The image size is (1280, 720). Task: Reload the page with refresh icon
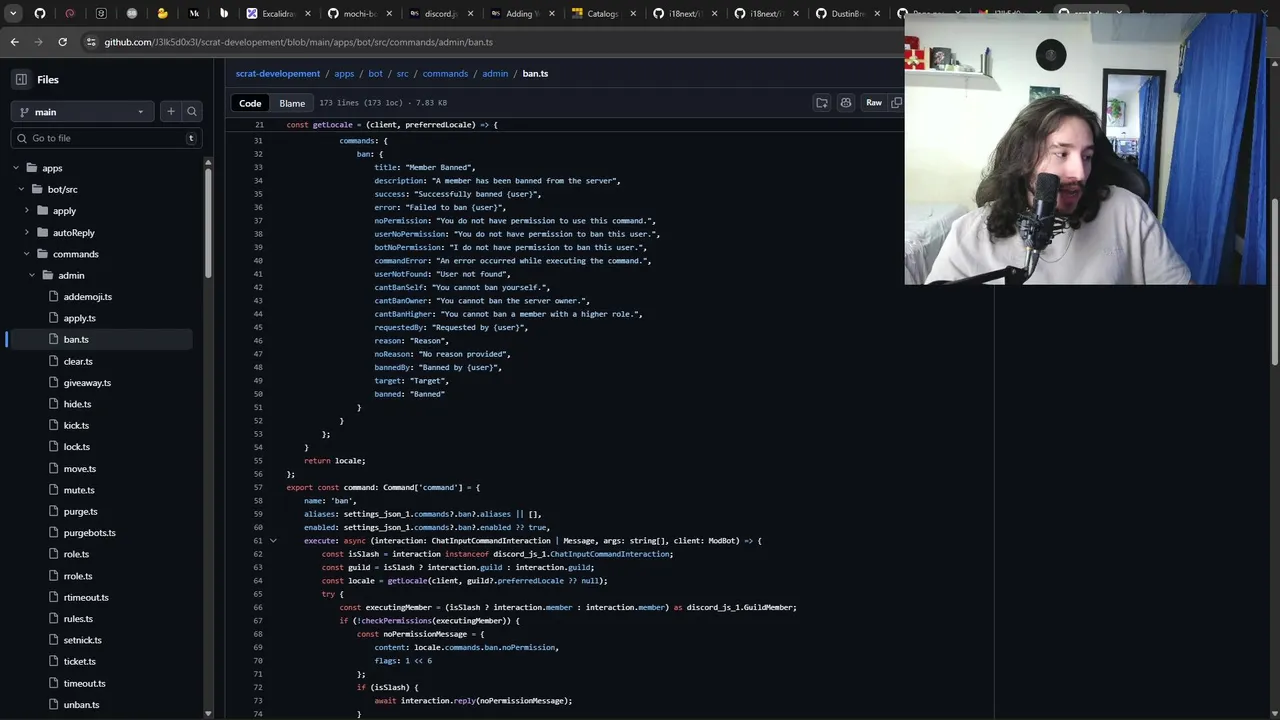click(x=62, y=42)
